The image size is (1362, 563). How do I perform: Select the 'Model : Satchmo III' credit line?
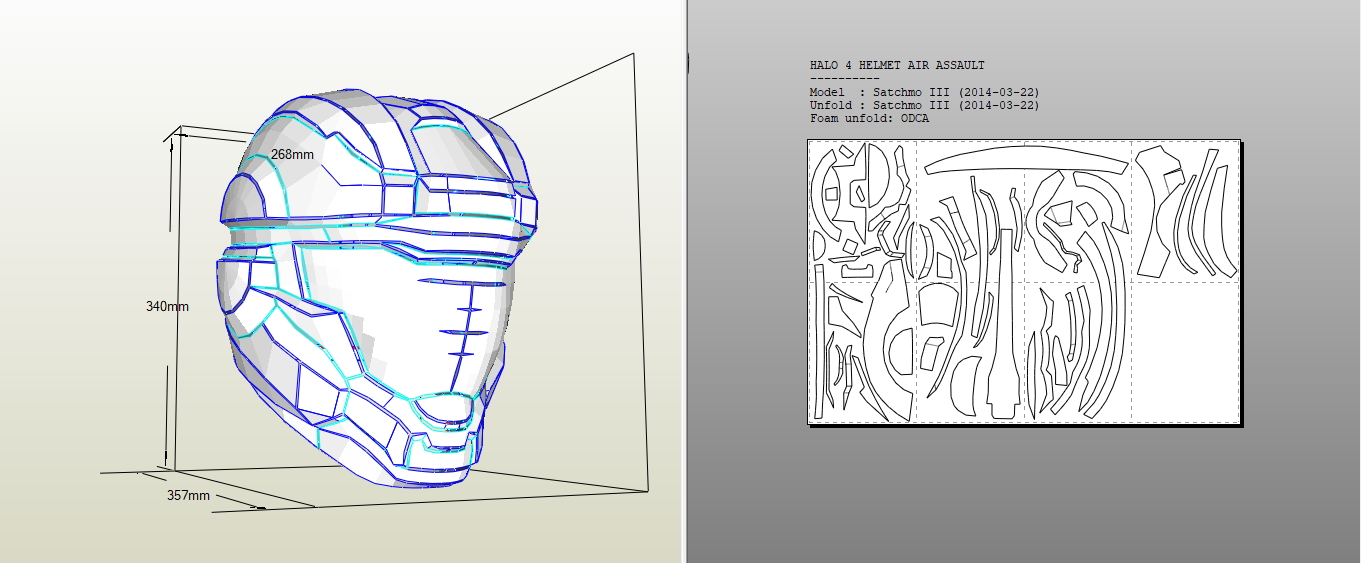point(924,92)
